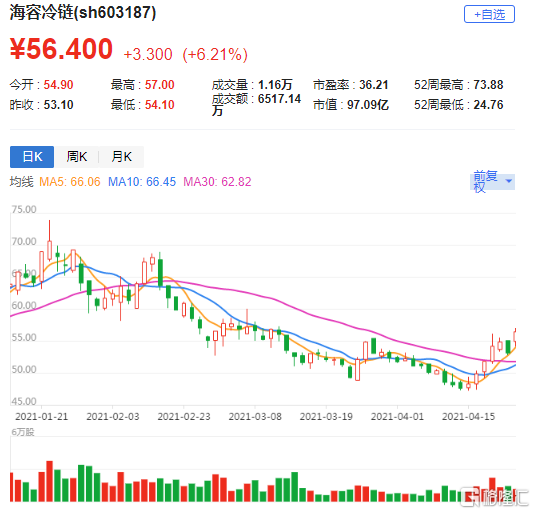Click the 2021-04-15 date axis label
This screenshot has height=514, width=535.
[x=468, y=417]
